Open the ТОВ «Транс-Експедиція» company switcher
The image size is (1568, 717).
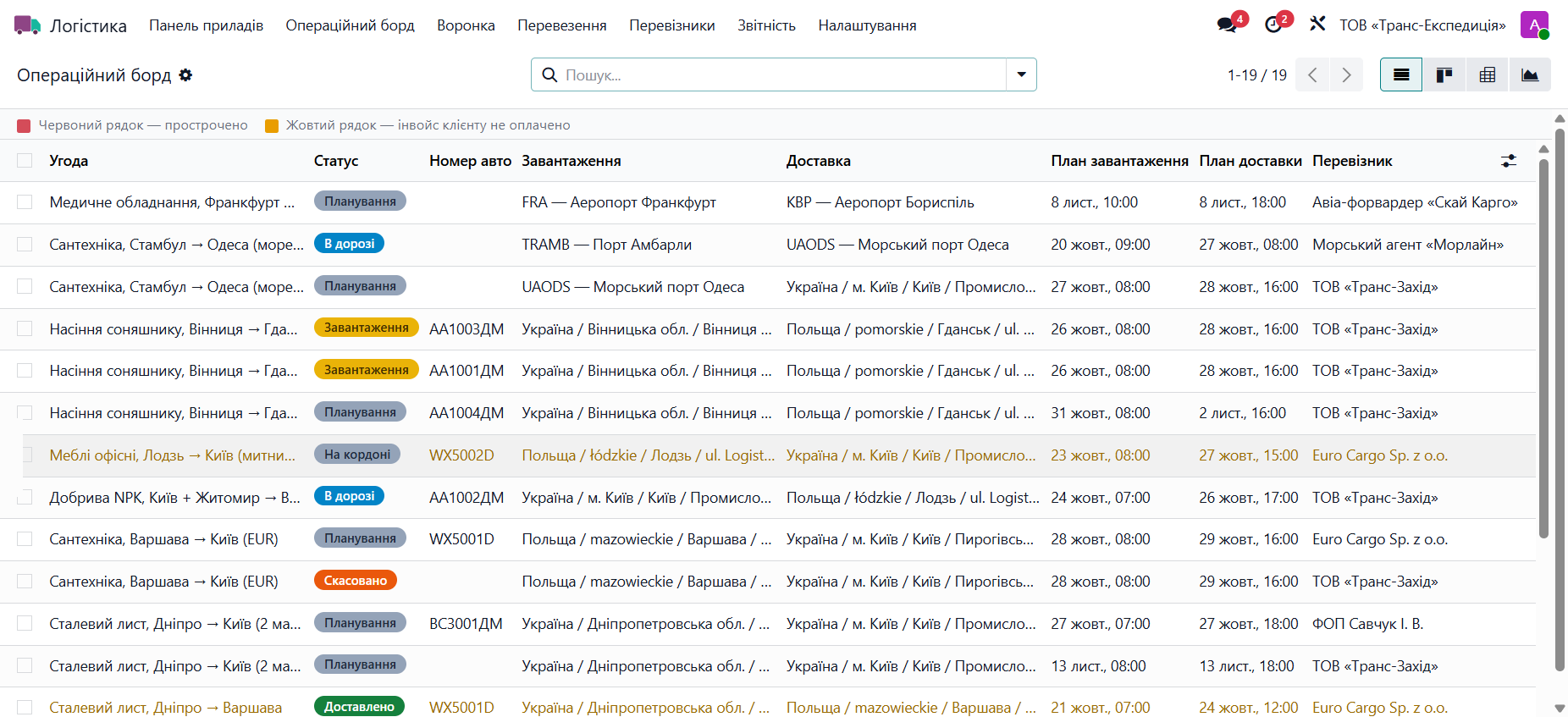(x=1422, y=25)
